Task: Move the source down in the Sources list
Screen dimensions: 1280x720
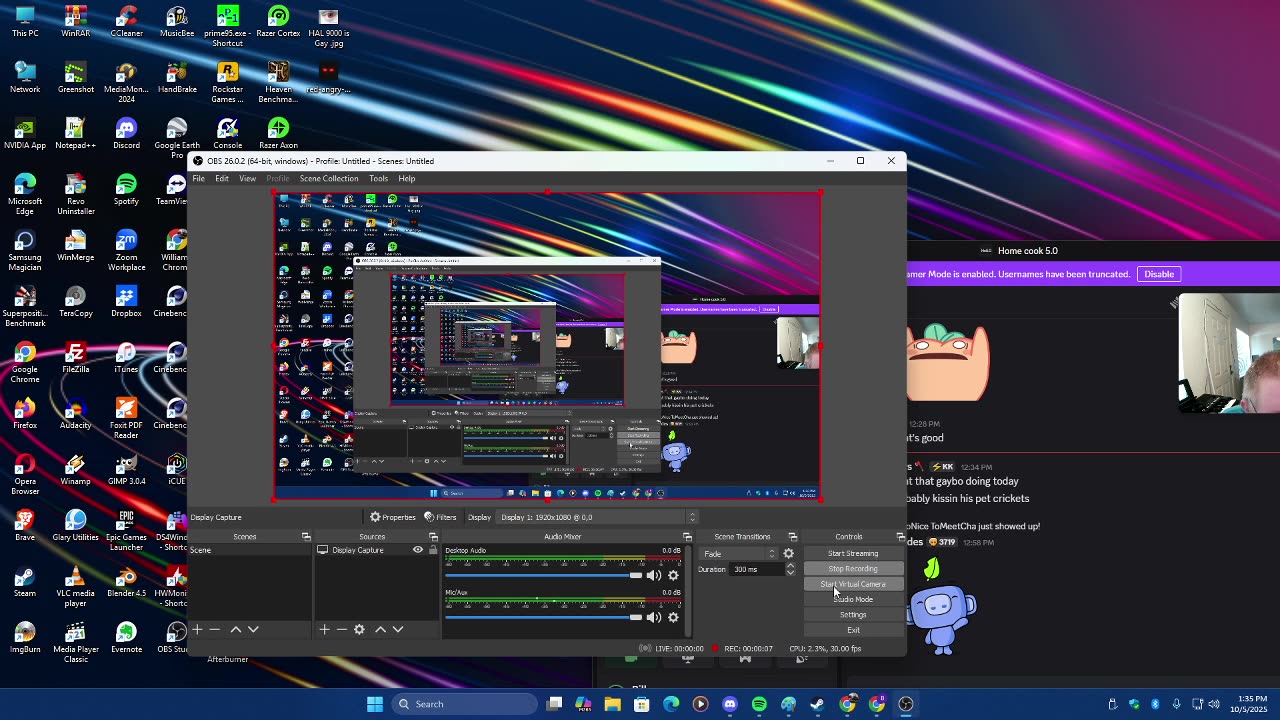Action: (398, 629)
